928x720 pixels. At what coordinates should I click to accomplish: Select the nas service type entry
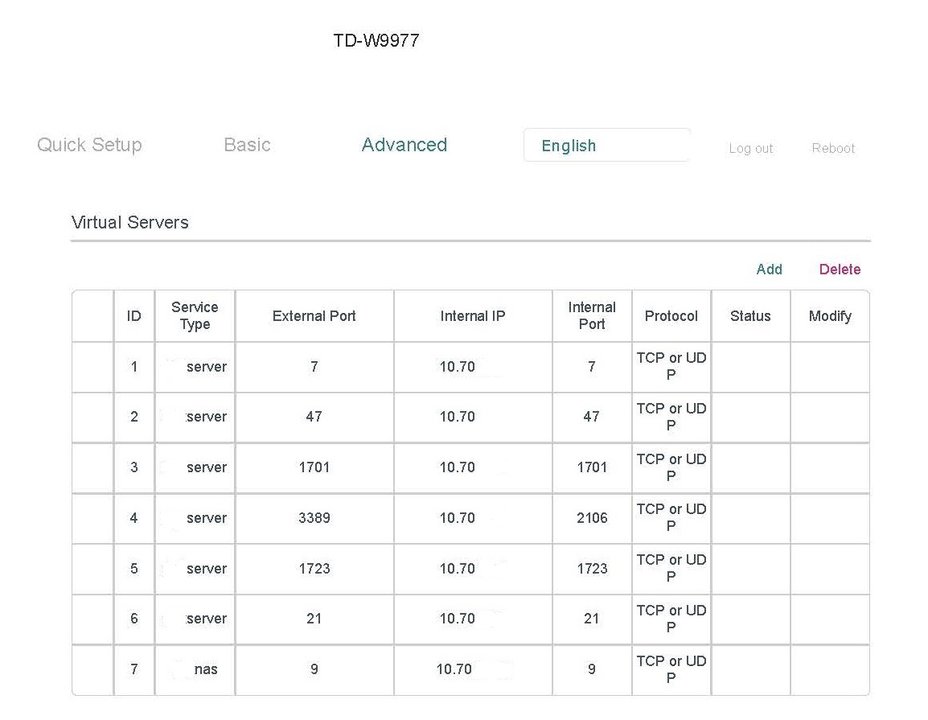pyautogui.click(x=205, y=670)
